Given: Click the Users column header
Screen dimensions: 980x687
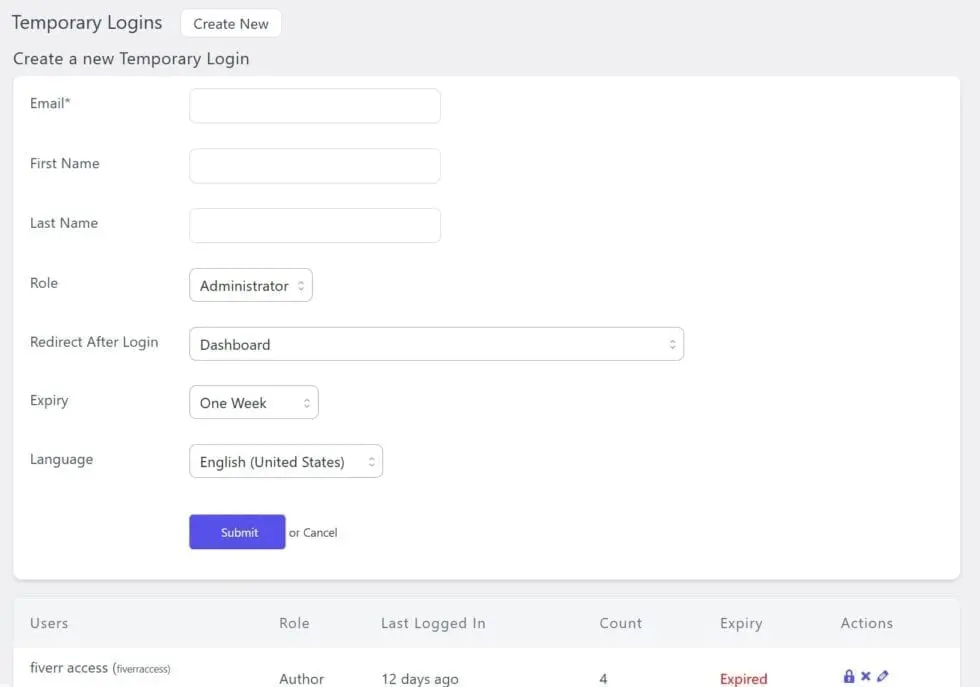Looking at the screenshot, I should (x=49, y=623).
